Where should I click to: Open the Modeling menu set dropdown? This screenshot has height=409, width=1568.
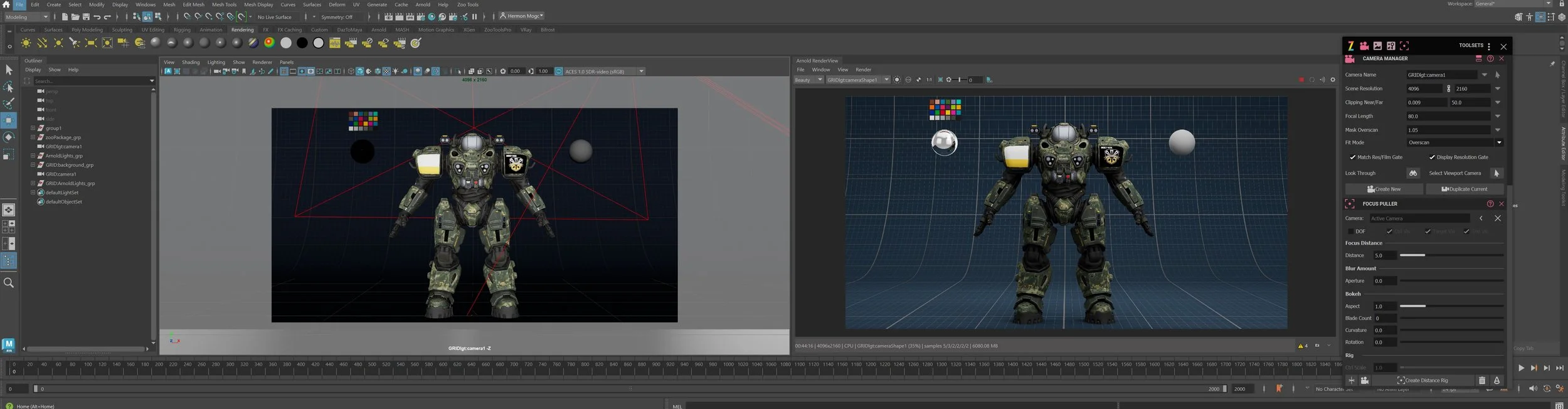click(26, 17)
